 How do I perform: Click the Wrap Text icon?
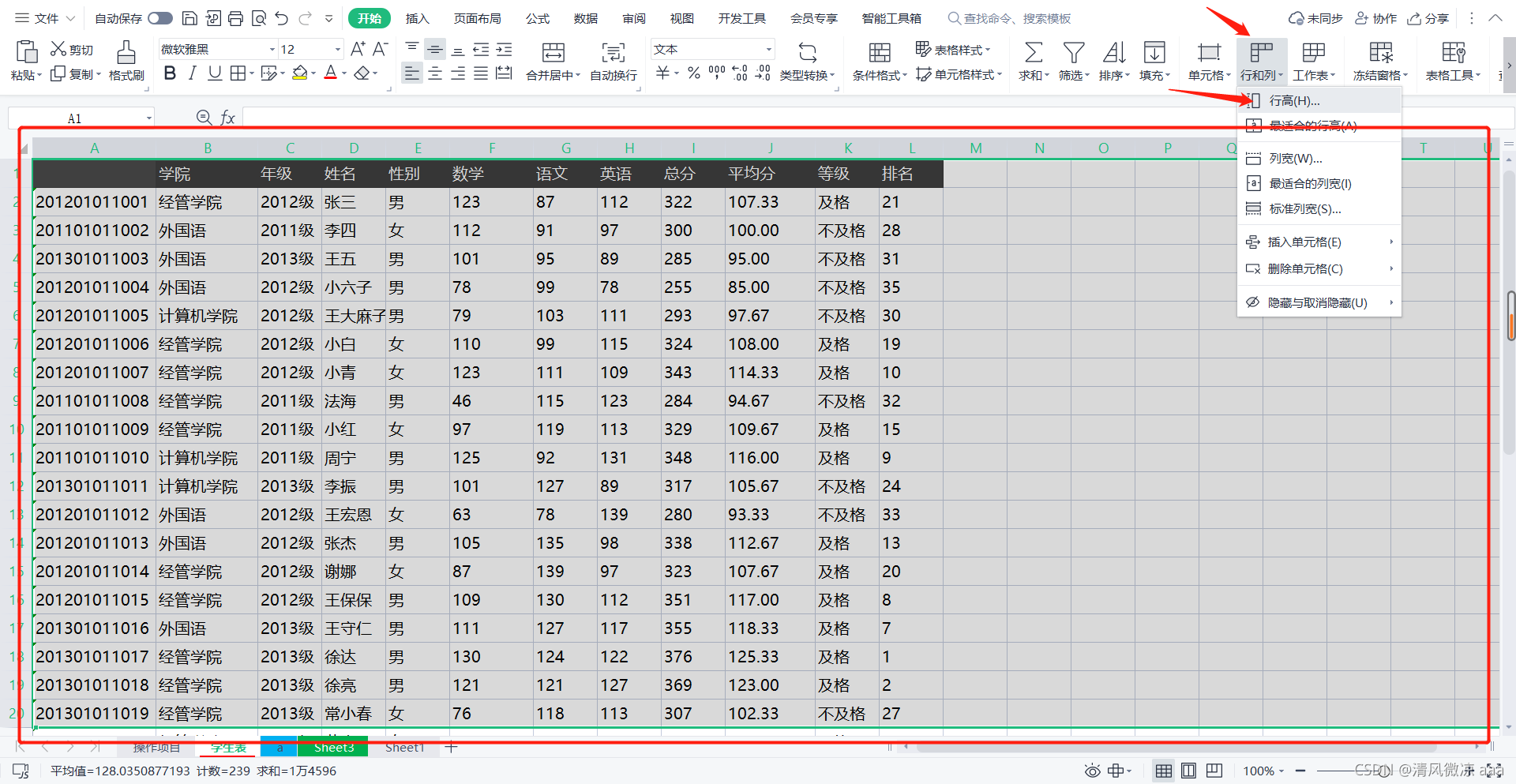tap(613, 52)
